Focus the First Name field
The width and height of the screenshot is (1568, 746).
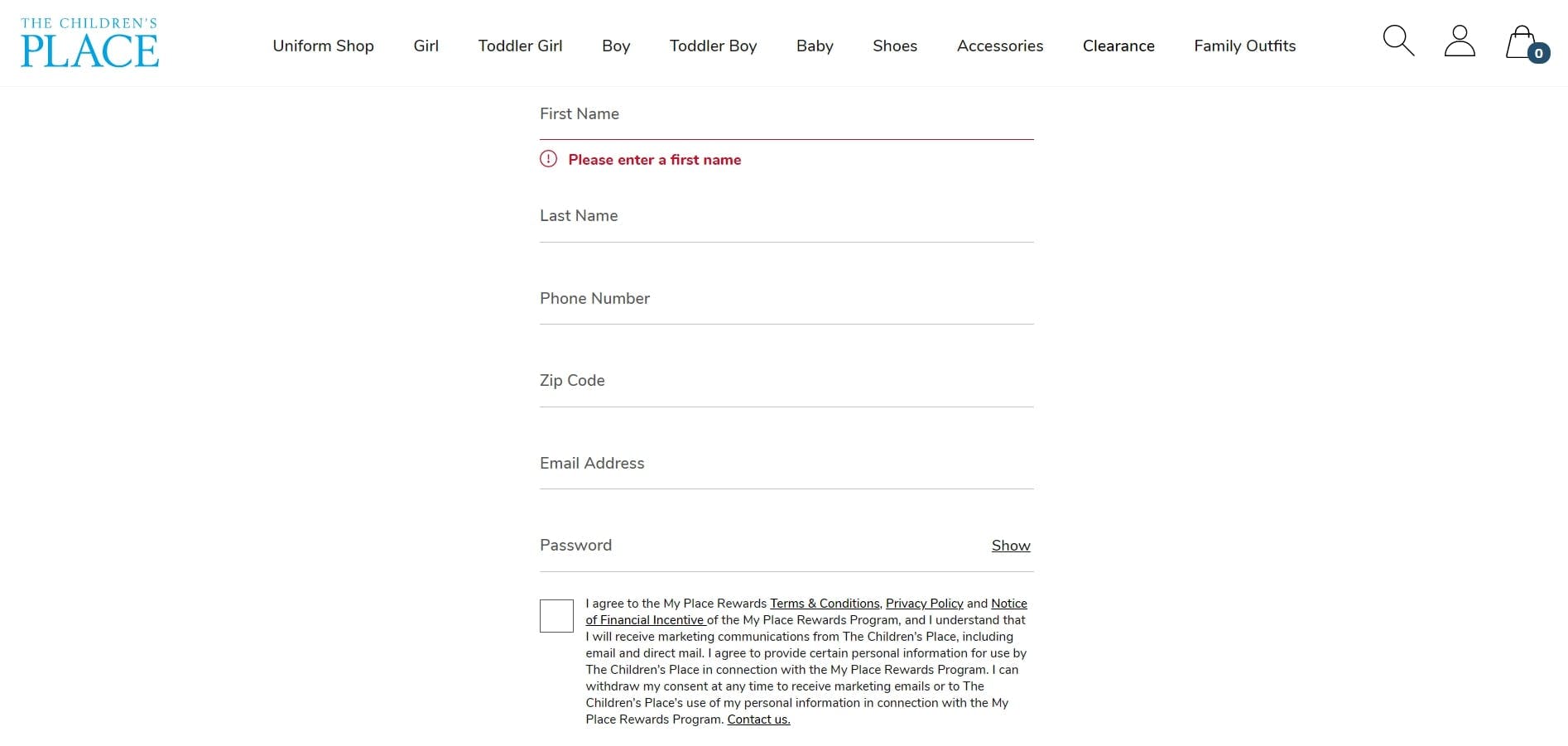pyautogui.click(x=786, y=115)
